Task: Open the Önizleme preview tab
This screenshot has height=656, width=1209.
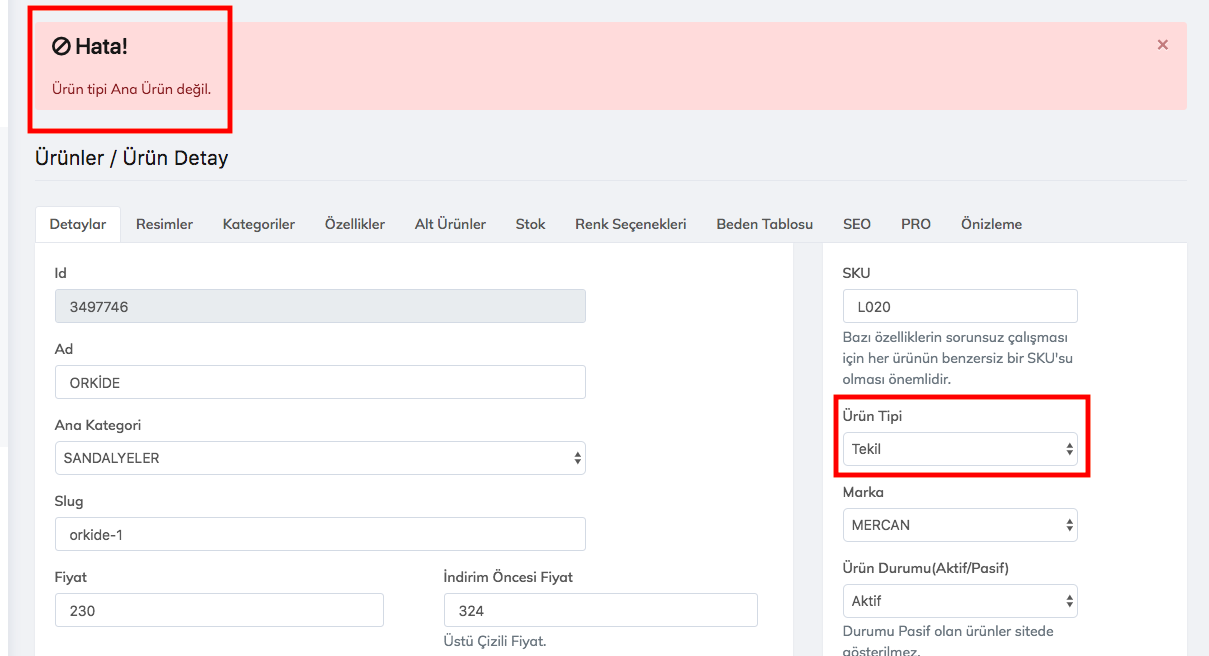Action: click(x=991, y=224)
